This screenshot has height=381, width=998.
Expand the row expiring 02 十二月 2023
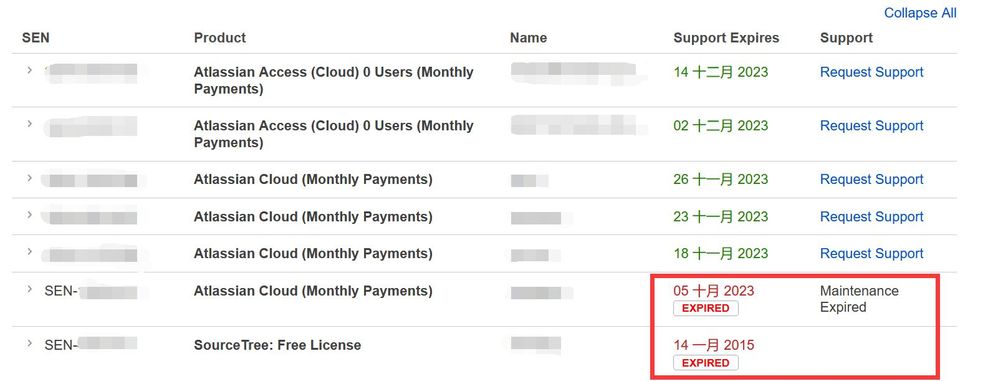click(x=29, y=123)
